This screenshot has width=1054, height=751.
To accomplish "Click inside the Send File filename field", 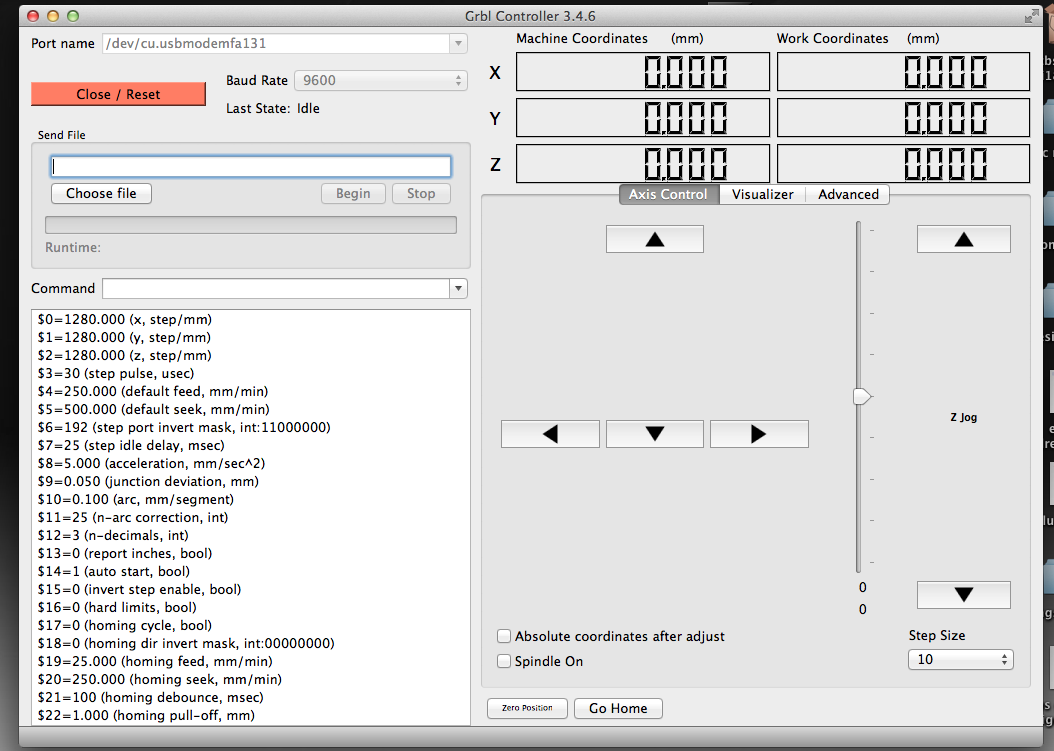I will pyautogui.click(x=250, y=165).
